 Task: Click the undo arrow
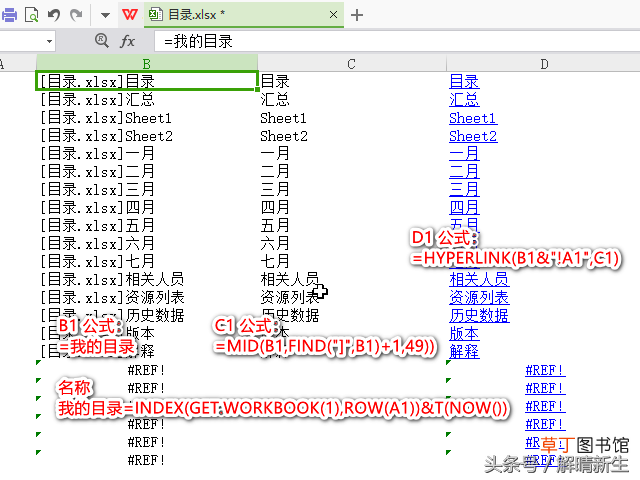tap(53, 15)
